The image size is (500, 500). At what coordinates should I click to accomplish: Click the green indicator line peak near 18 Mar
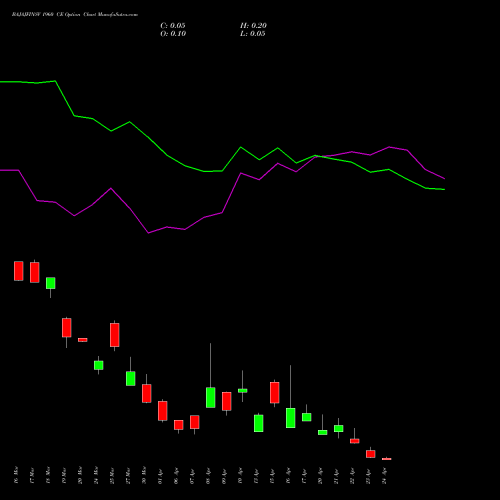(55, 81)
